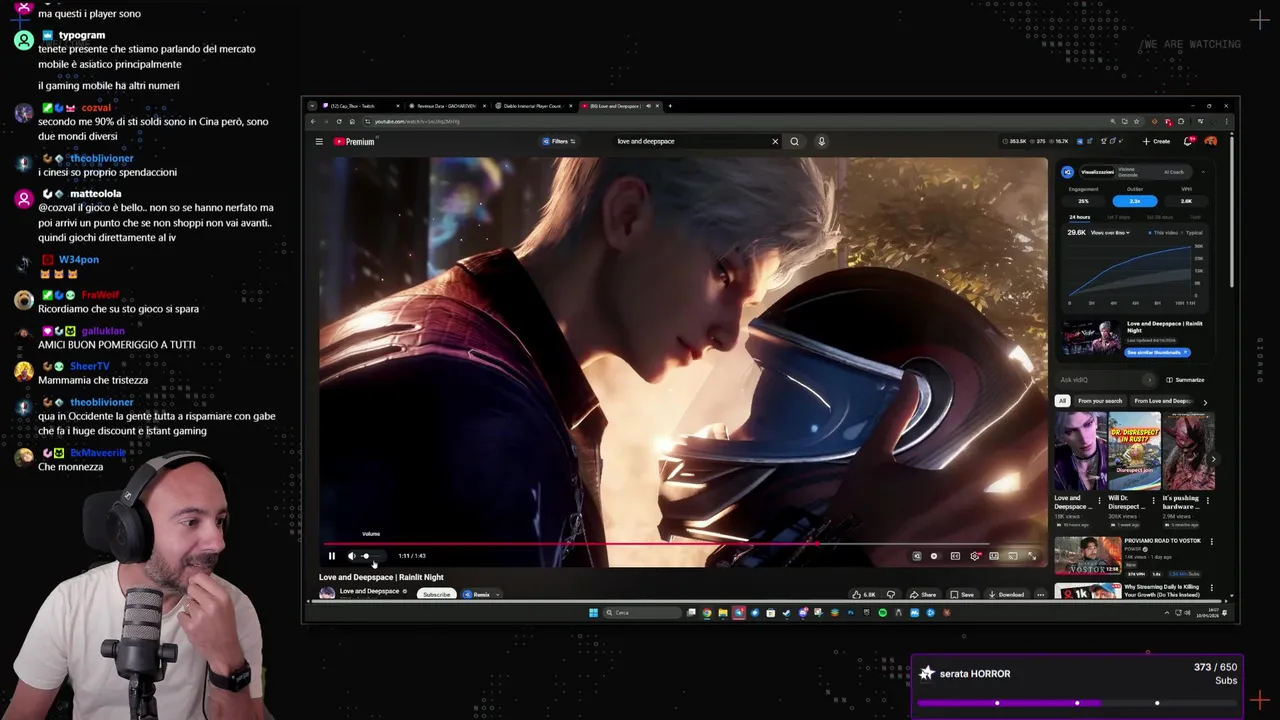Open the 'Will Dr. Disrespect' short thumbnail
Image resolution: width=1280 pixels, height=720 pixels.
click(x=1135, y=451)
